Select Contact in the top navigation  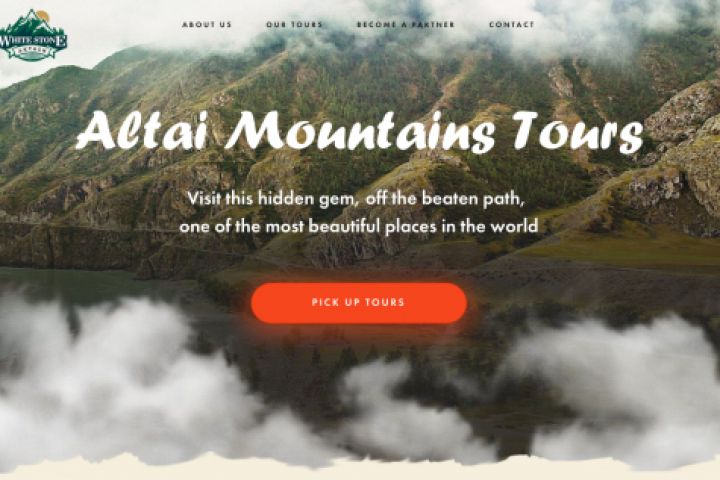click(512, 24)
